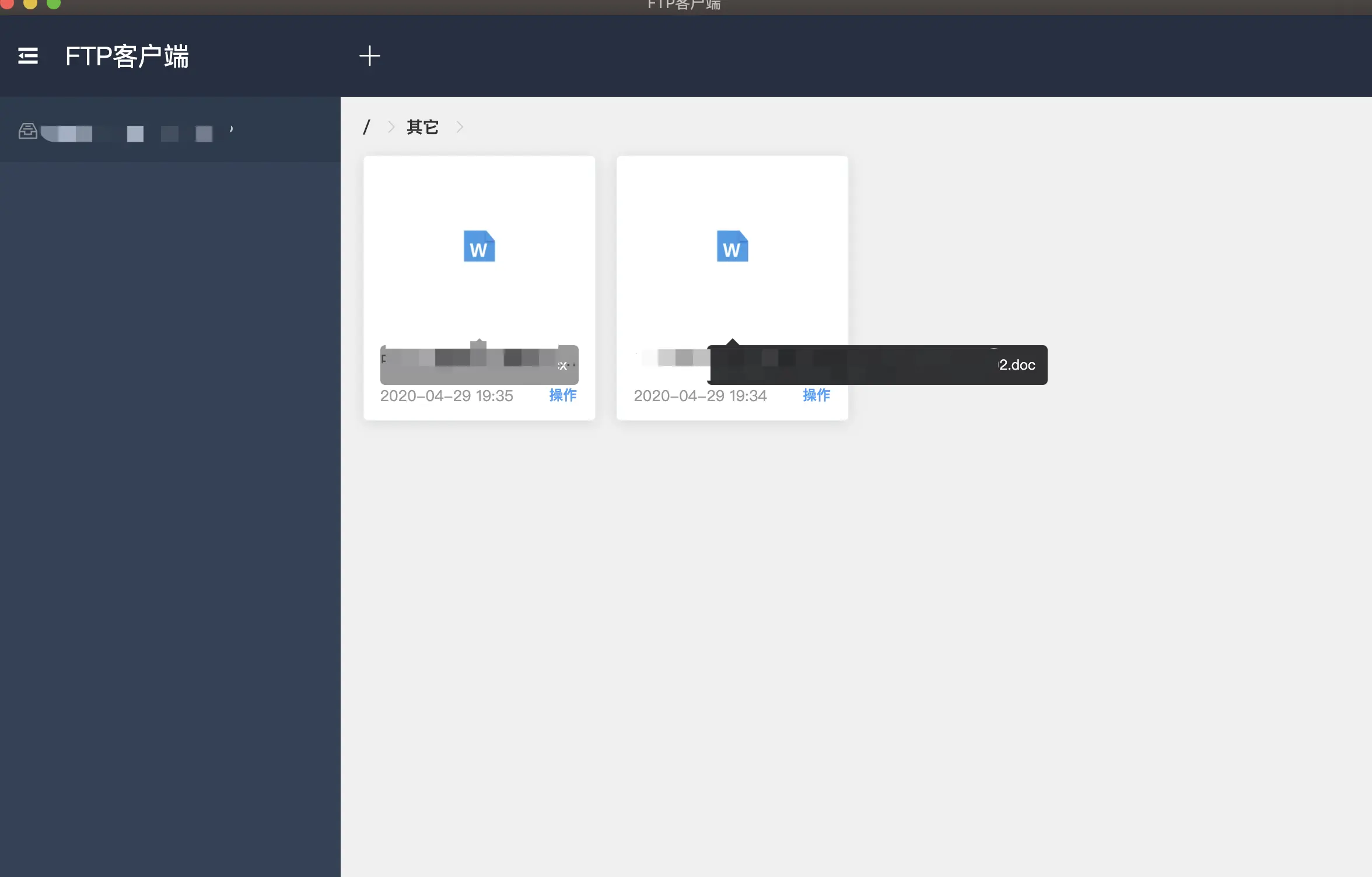Collapse the sidebar with the hamburger icon
The height and width of the screenshot is (877, 1372).
[x=28, y=56]
